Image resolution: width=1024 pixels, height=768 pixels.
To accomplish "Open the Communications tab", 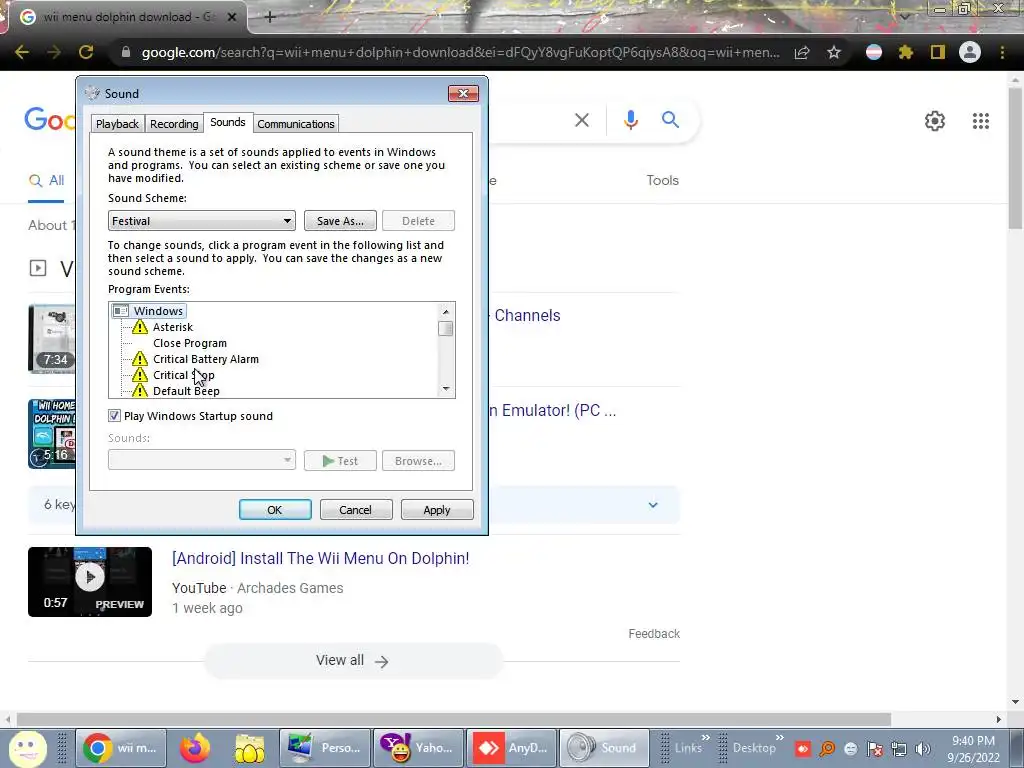I will point(295,124).
